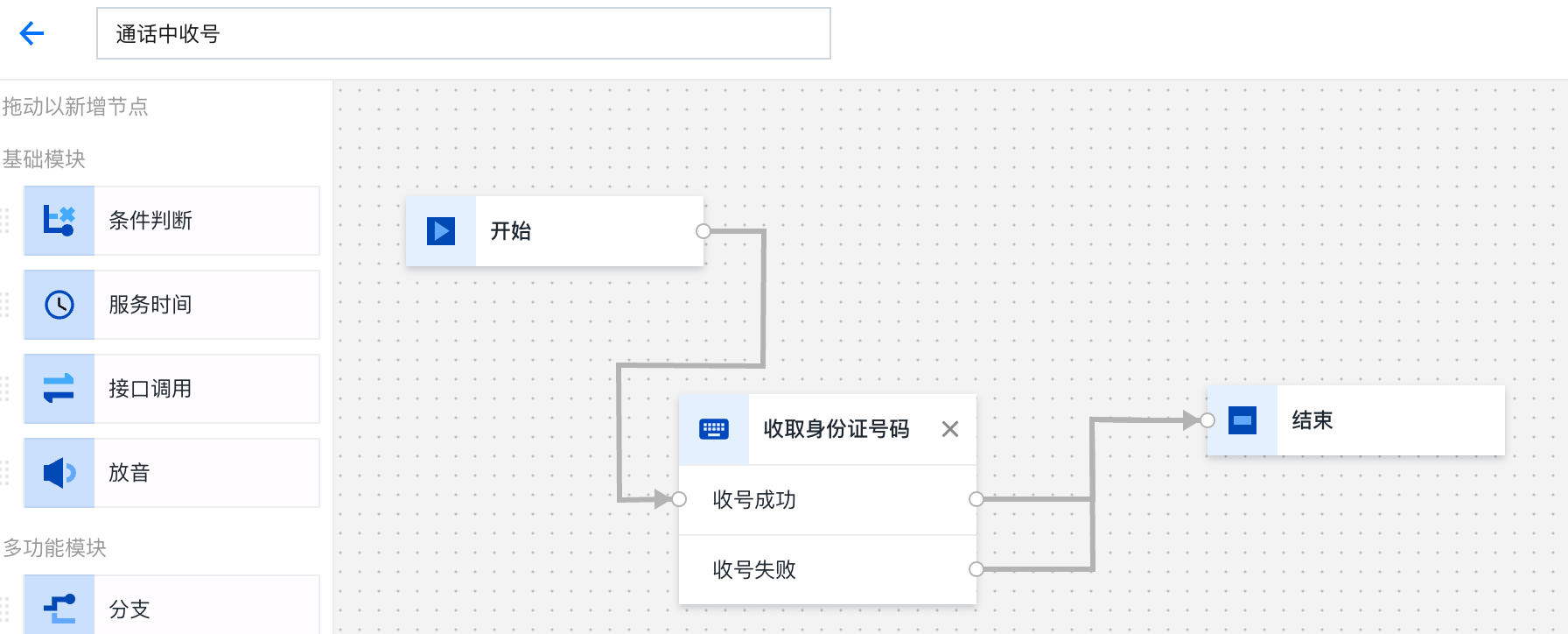Click the 分支 branch icon

59,608
